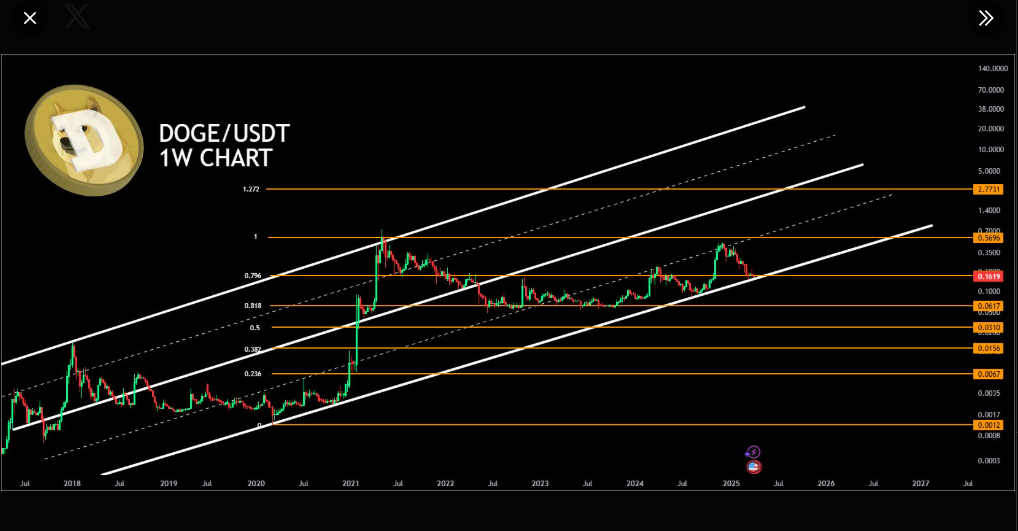Click the 0.0617 orange price label
Viewport: 1018px width, 531px height.
pyautogui.click(x=987, y=306)
